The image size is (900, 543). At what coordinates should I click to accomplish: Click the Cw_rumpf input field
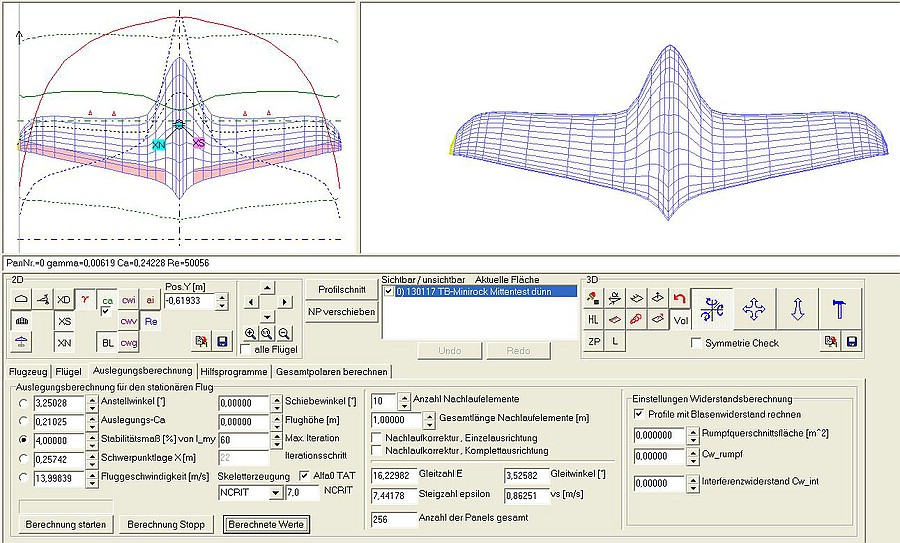659,456
